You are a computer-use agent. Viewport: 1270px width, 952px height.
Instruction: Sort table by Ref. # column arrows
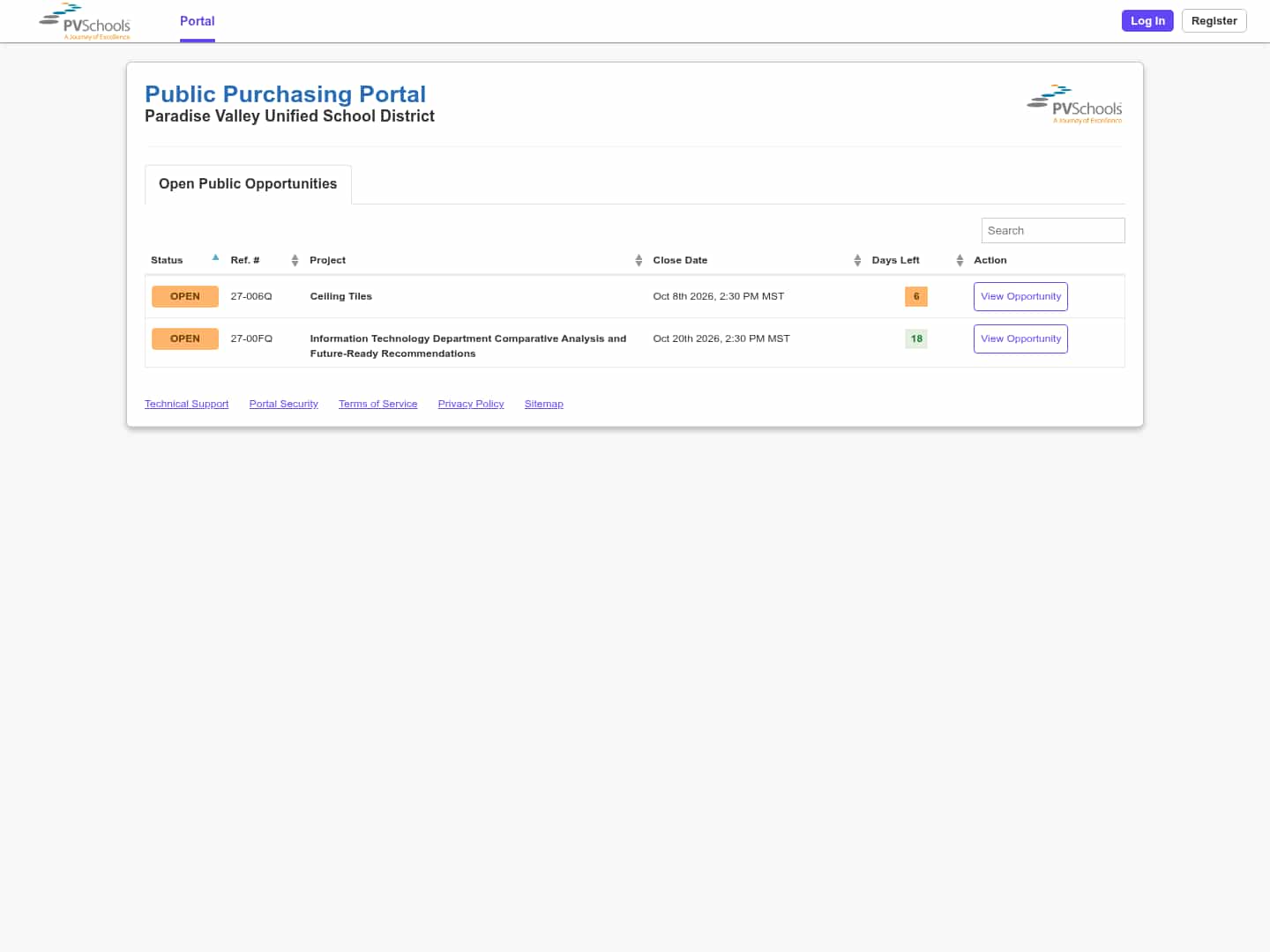coord(295,260)
